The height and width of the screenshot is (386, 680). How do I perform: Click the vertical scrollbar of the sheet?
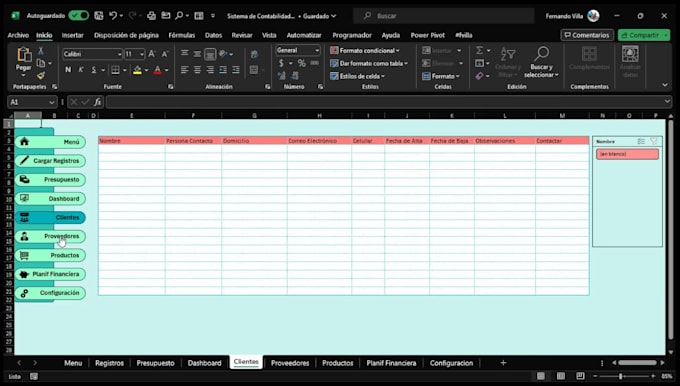(671, 230)
